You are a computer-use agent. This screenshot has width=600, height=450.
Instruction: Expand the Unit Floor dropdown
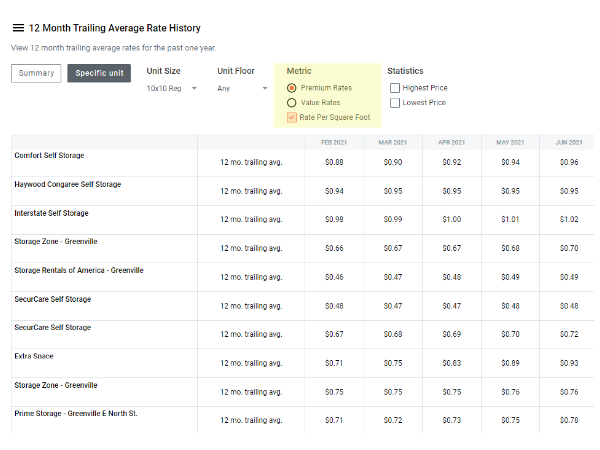[242, 88]
